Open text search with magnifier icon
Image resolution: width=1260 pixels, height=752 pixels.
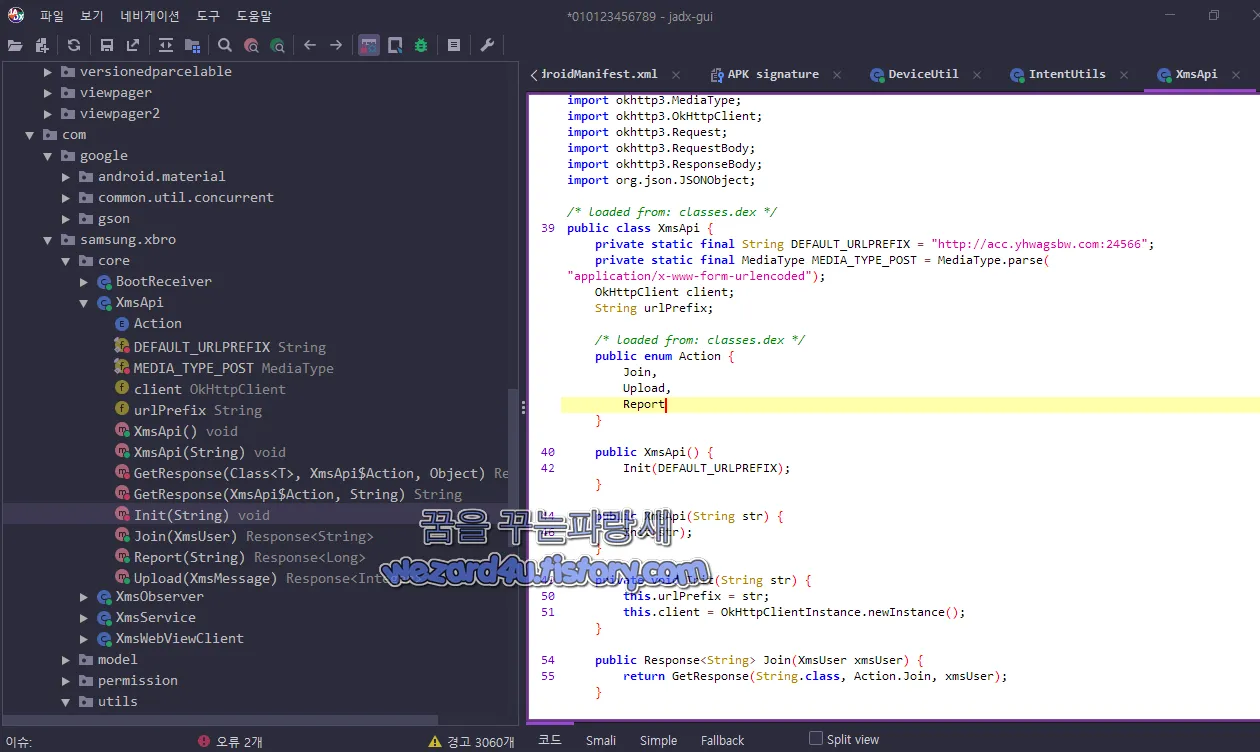pos(225,45)
